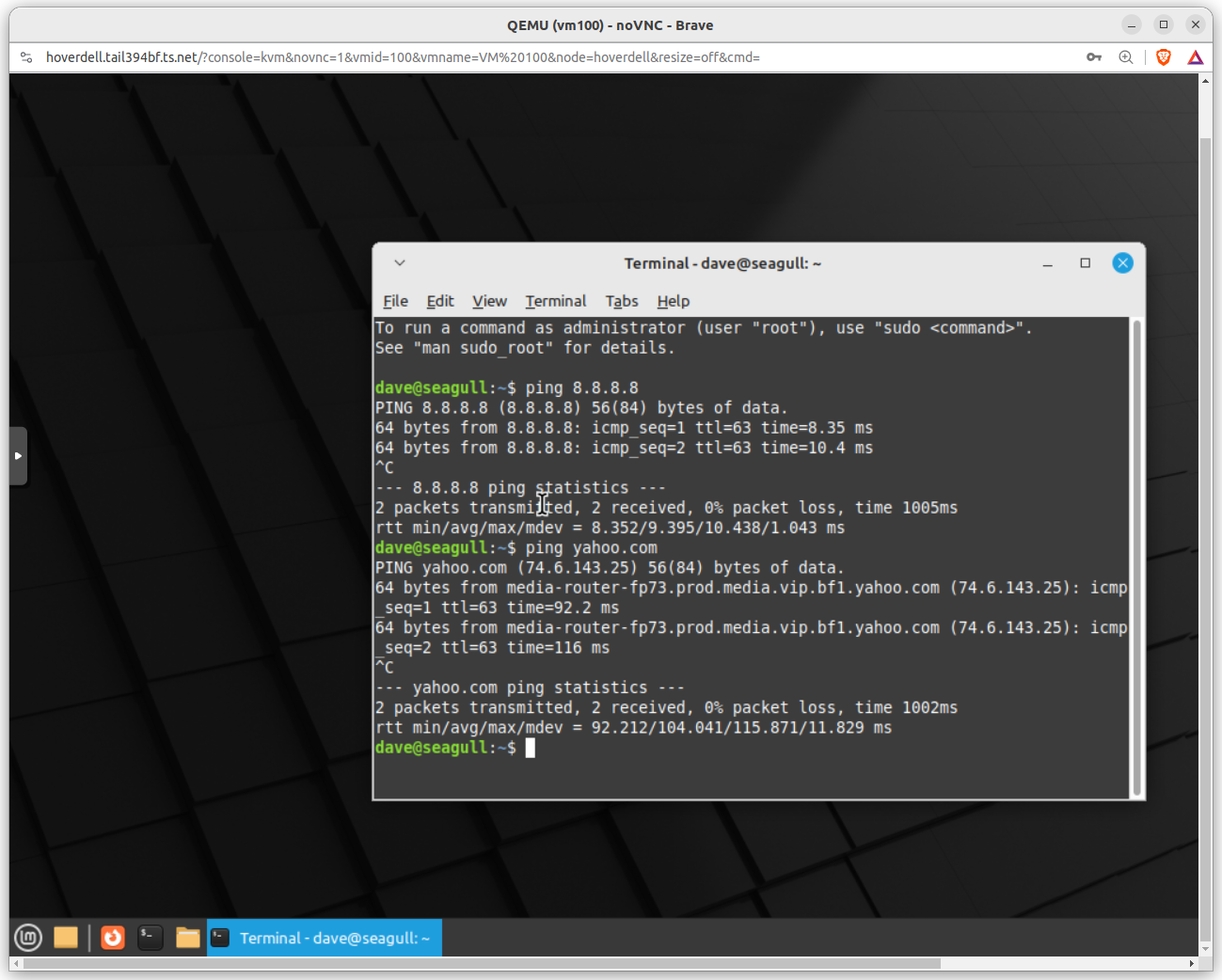Image resolution: width=1222 pixels, height=980 pixels.
Task: Open the Help menu in Terminal
Action: click(x=674, y=301)
